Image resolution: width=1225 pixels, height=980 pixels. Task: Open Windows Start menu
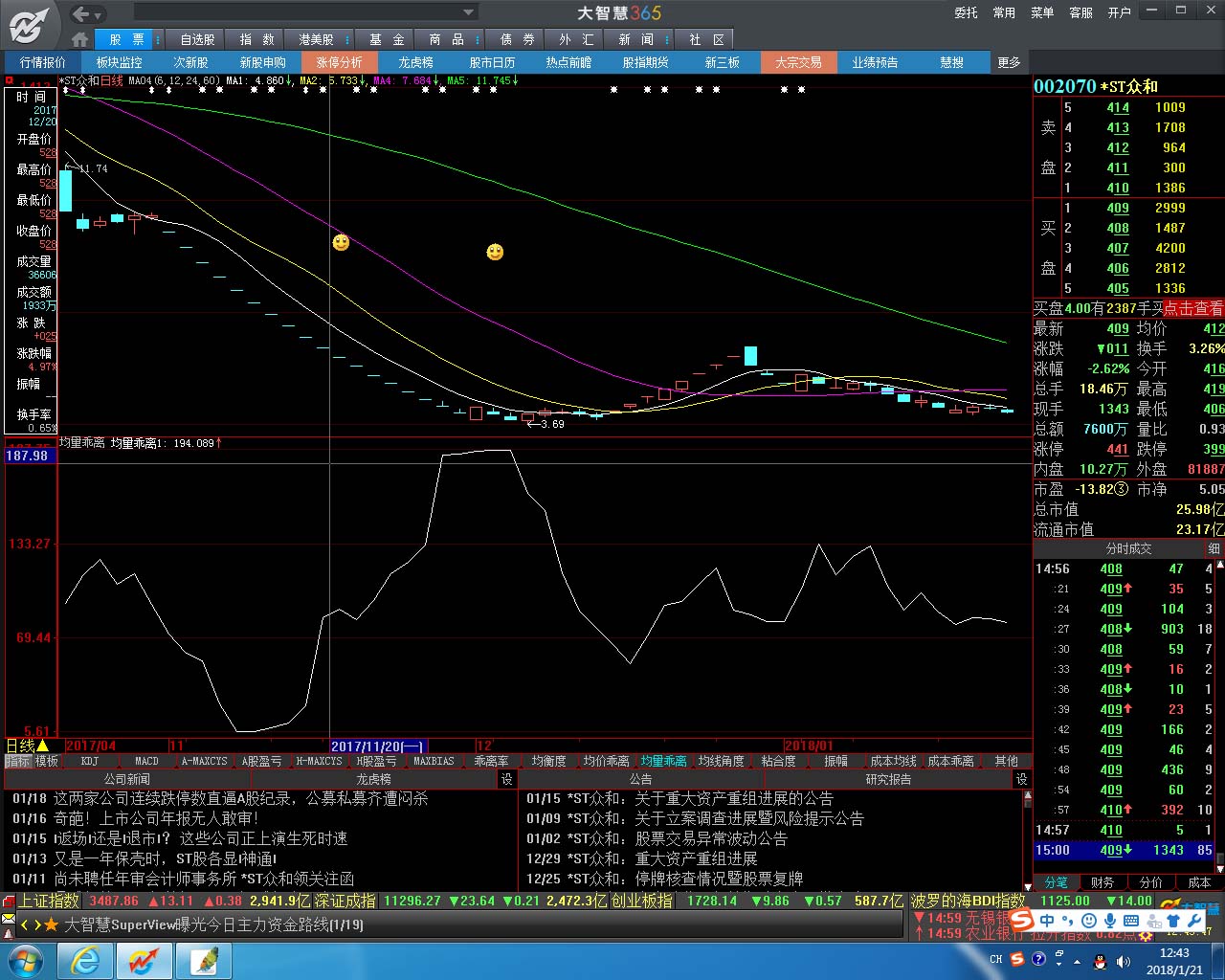(26, 960)
